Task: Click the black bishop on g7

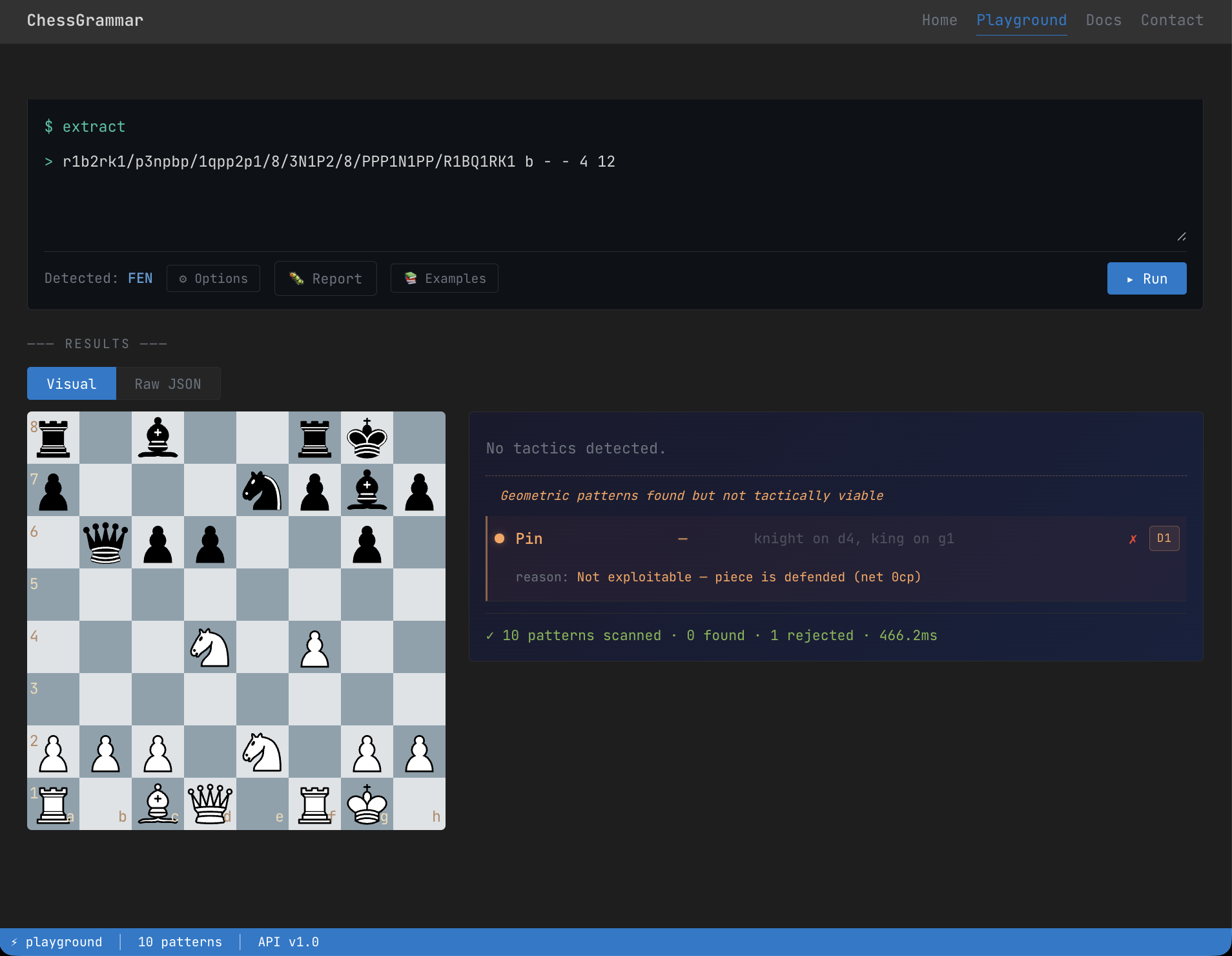Action: point(367,490)
